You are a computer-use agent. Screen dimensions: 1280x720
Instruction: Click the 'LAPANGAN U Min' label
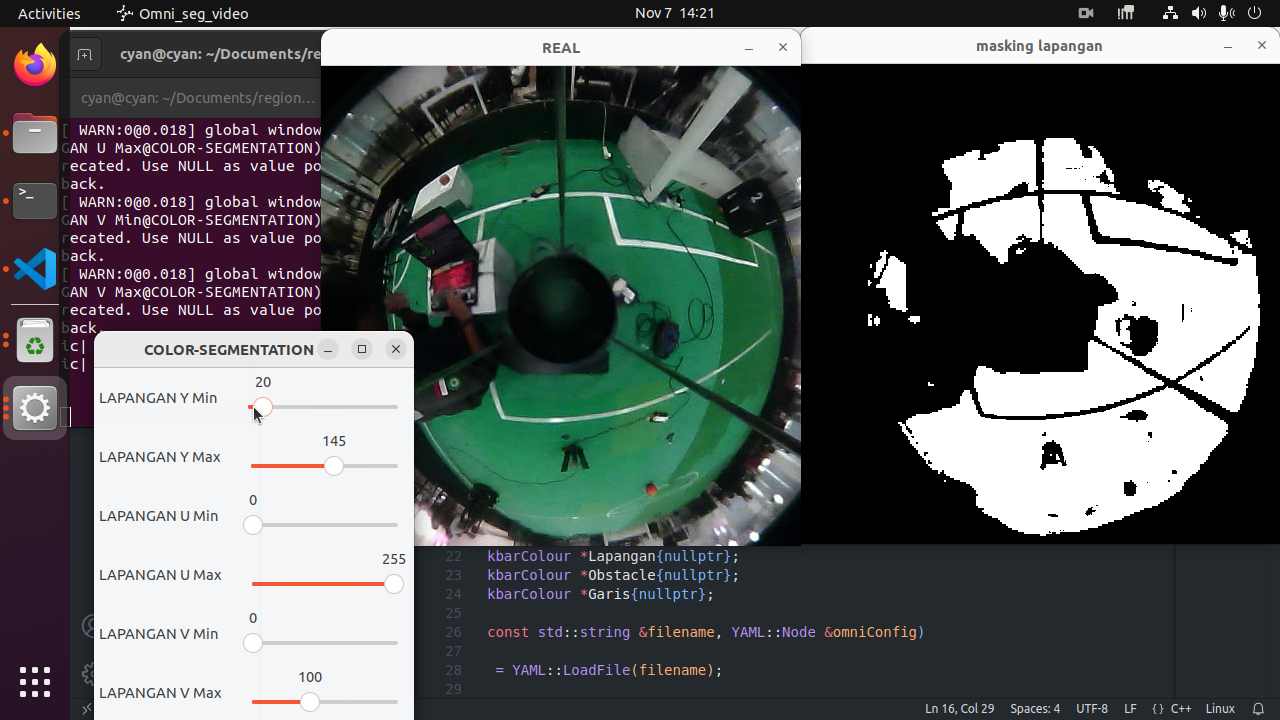(158, 516)
